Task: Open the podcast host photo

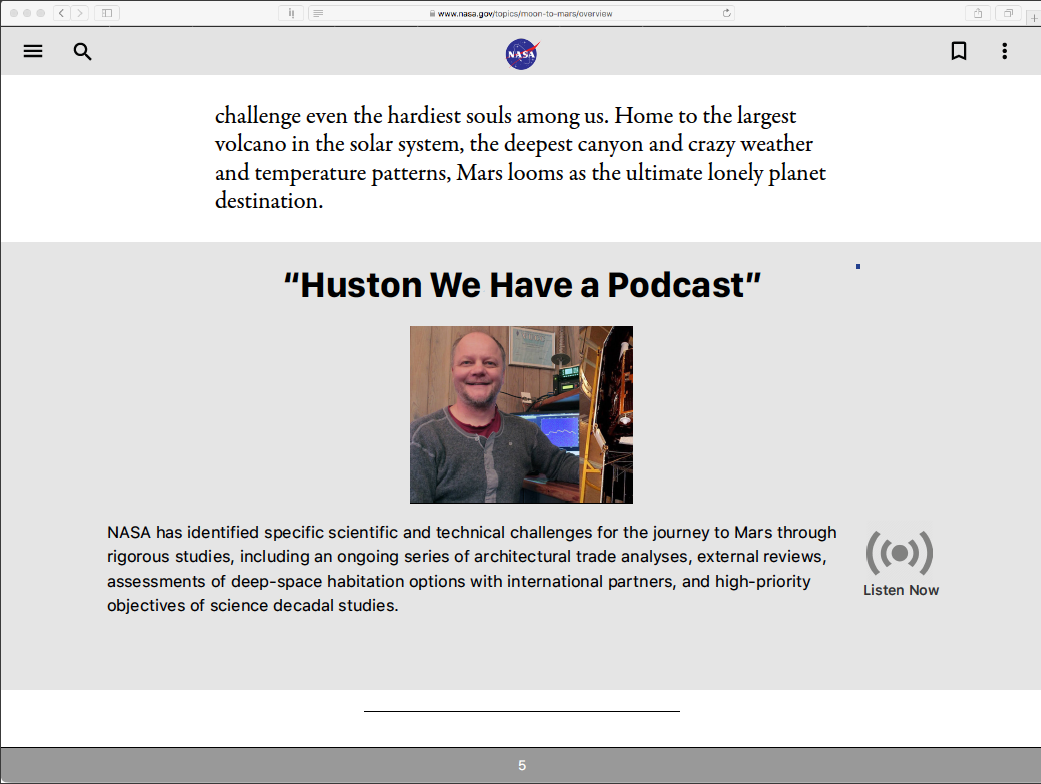Action: 521,415
